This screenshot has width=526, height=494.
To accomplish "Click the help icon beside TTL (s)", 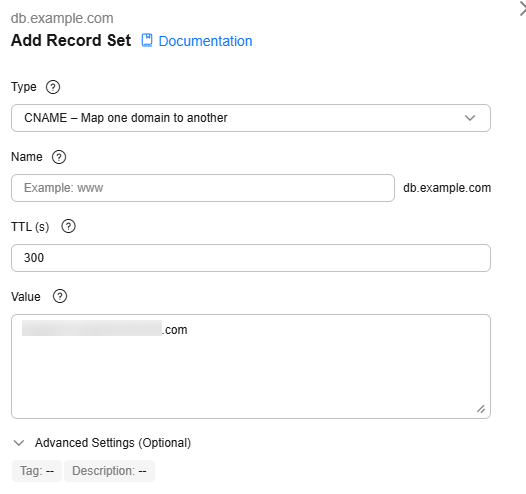I will click(68, 226).
